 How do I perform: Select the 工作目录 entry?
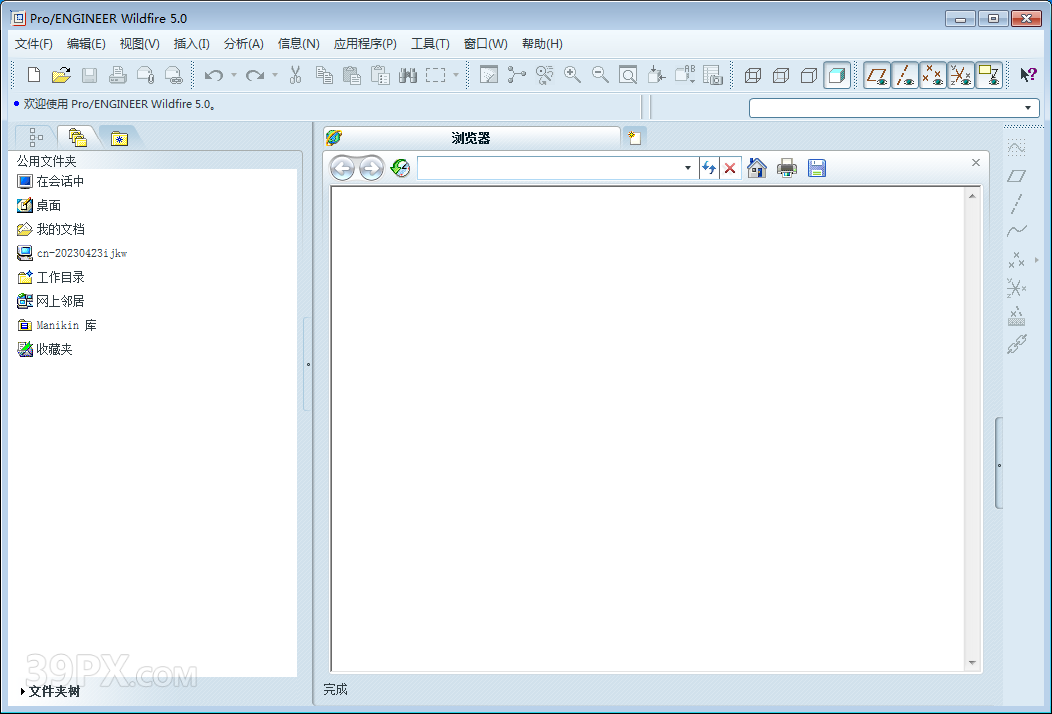[50, 277]
